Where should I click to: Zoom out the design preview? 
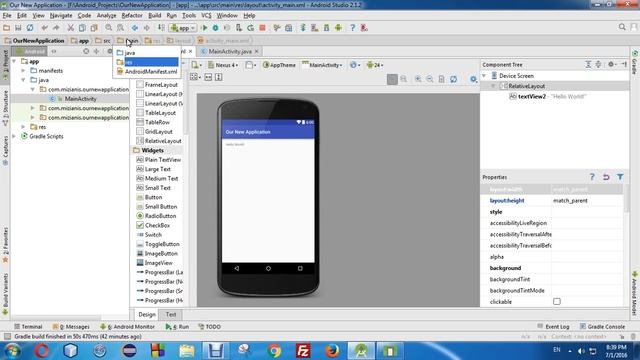[430, 79]
